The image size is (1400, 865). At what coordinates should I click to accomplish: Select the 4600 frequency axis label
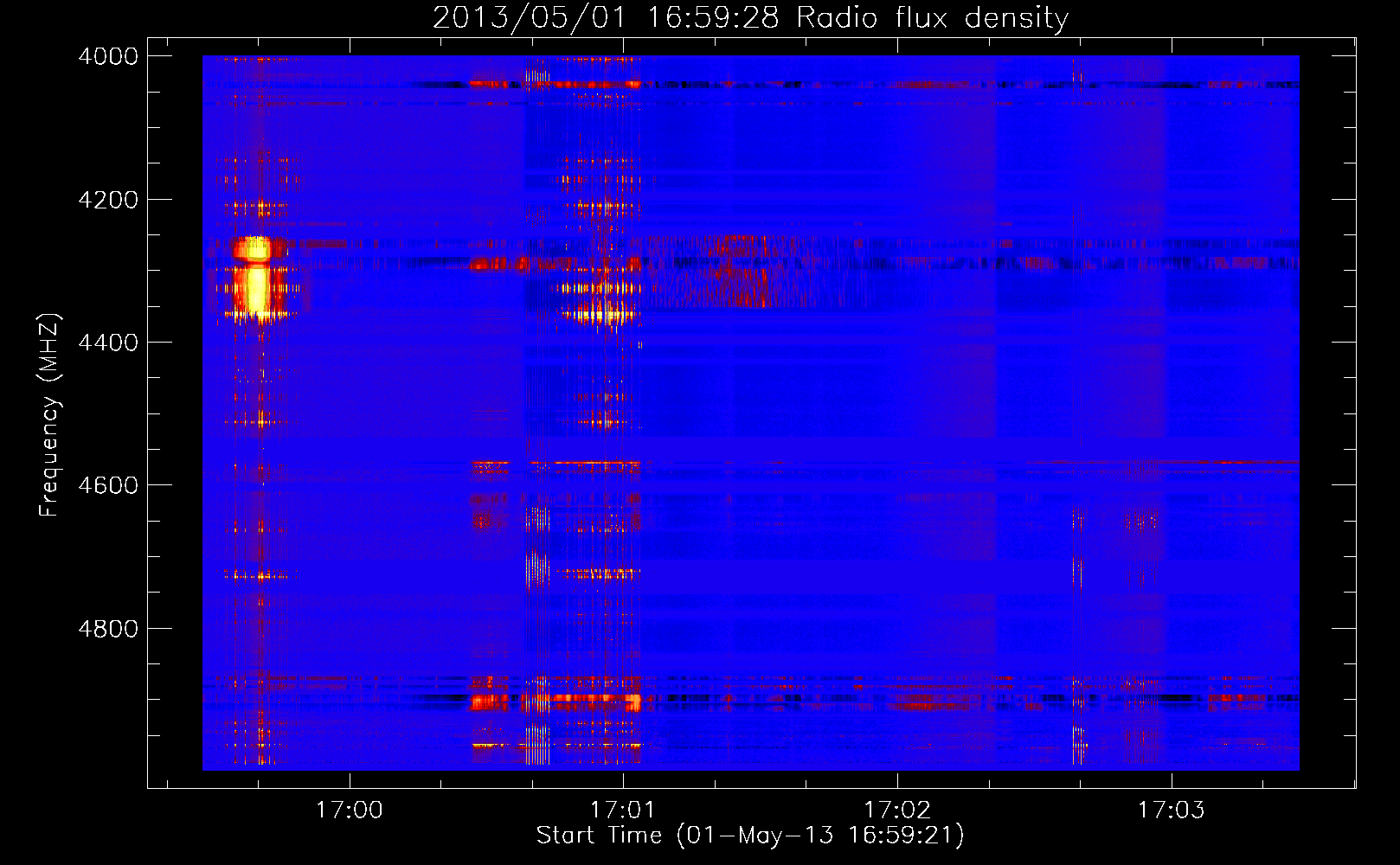[108, 485]
